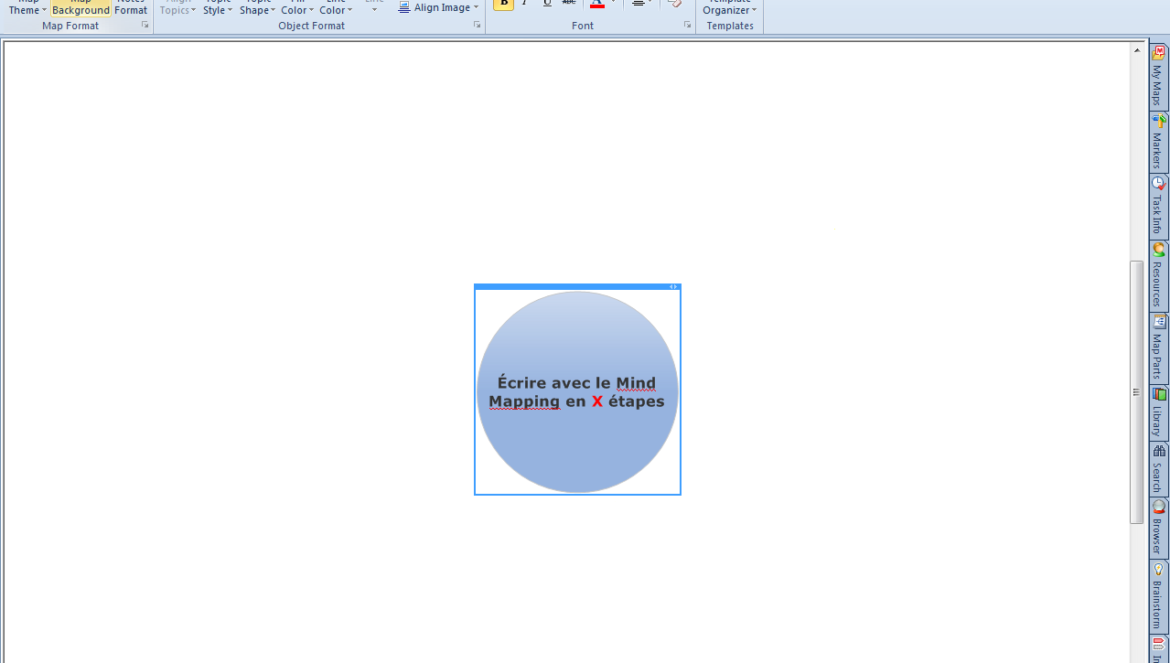Viewport: 1170px width, 663px height.
Task: Click the strikethrough text icon
Action: 569,4
